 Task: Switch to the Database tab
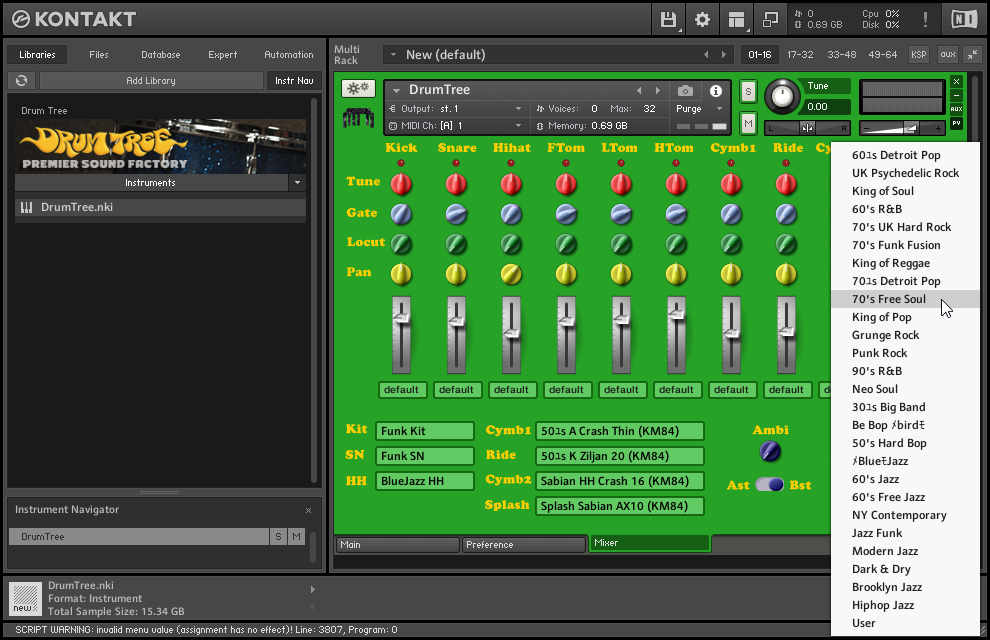(x=160, y=55)
